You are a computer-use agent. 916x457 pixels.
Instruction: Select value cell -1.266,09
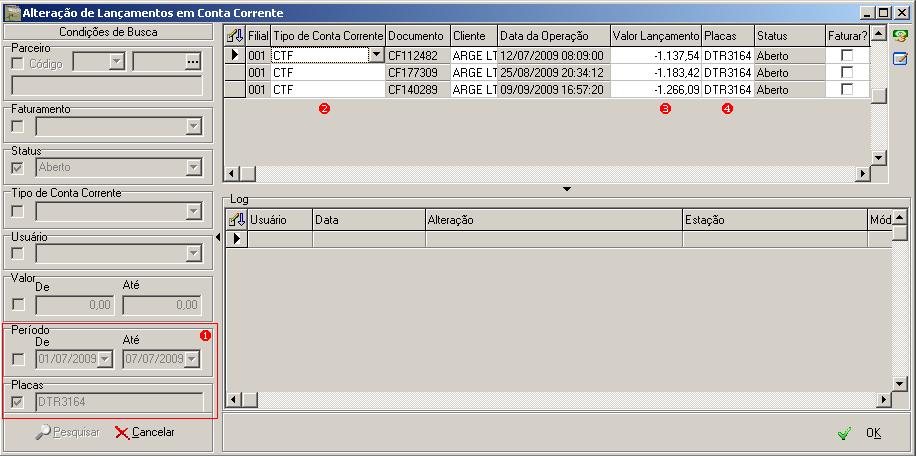655,89
